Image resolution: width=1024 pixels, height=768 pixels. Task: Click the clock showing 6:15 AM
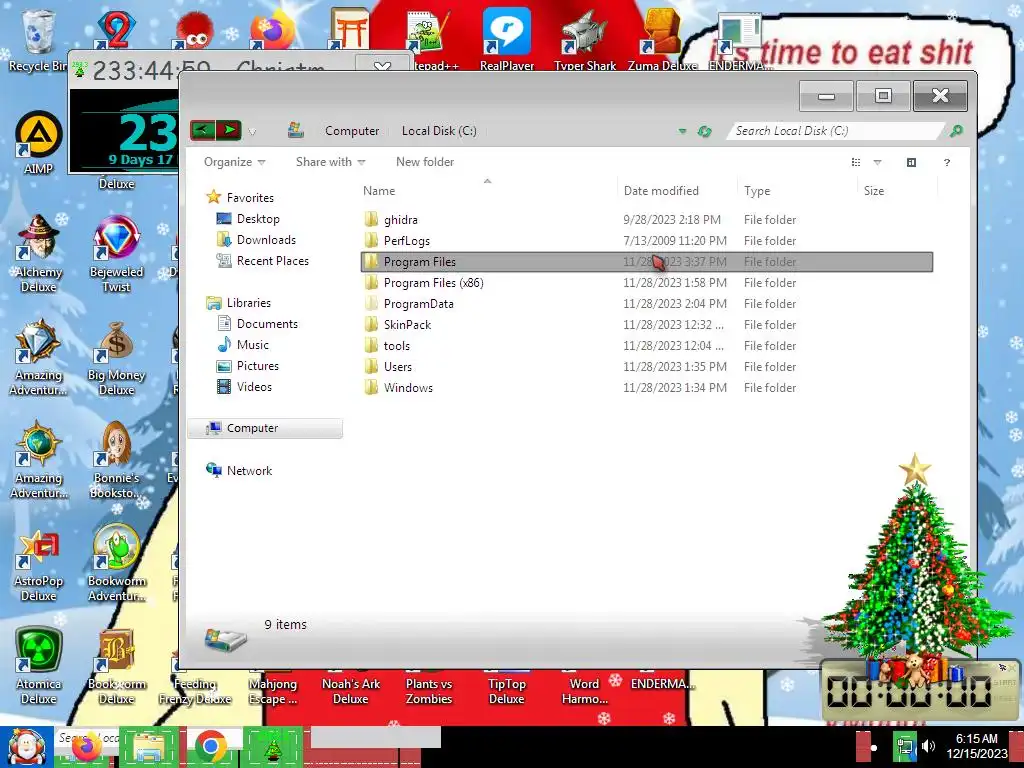[977, 746]
